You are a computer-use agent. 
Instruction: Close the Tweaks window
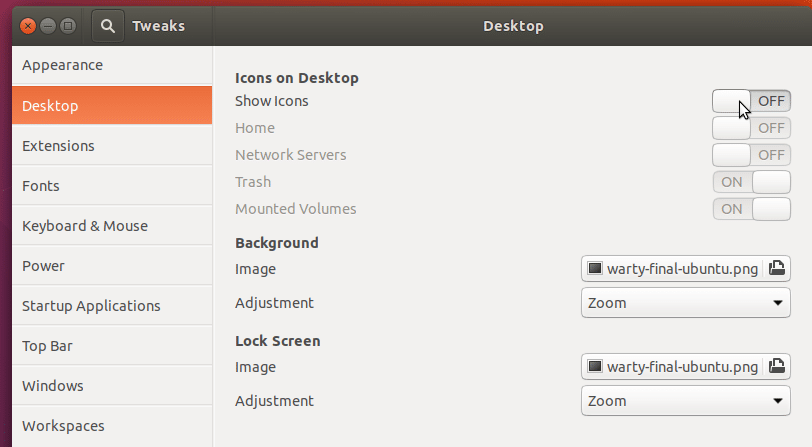point(28,26)
